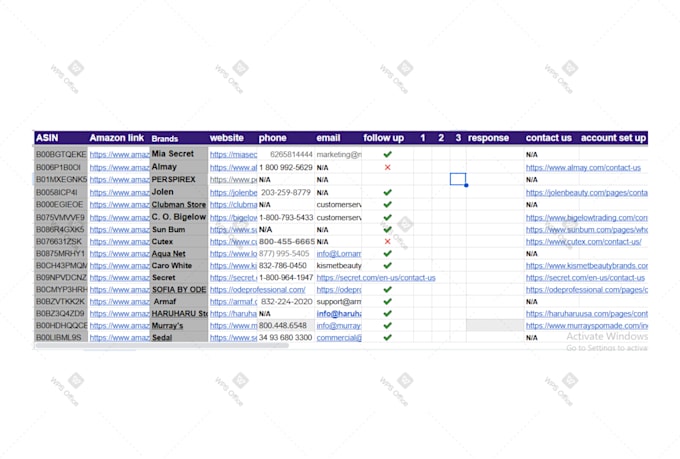Select Murray's follow-up checkmark
Viewport: 680px width, 459px height.
click(388, 325)
